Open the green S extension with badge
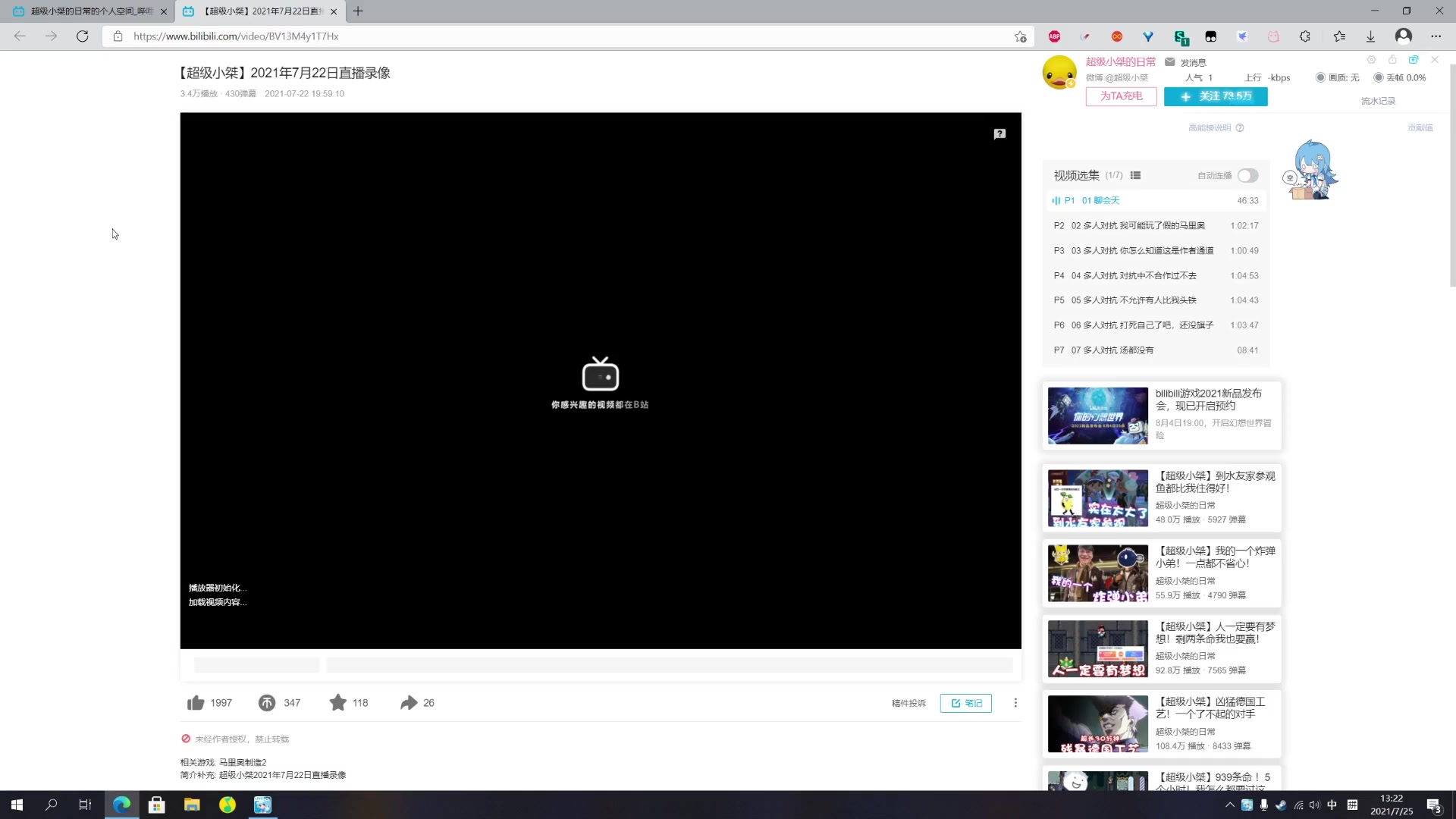This screenshot has width=1456, height=819. tap(1181, 37)
